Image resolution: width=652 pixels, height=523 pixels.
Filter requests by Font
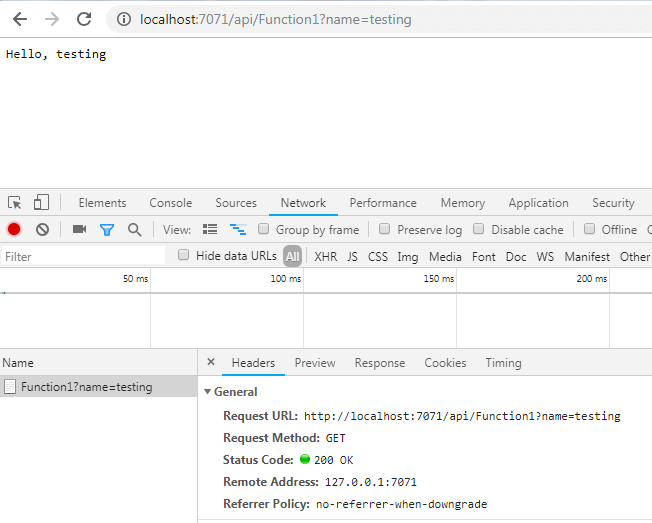click(484, 257)
